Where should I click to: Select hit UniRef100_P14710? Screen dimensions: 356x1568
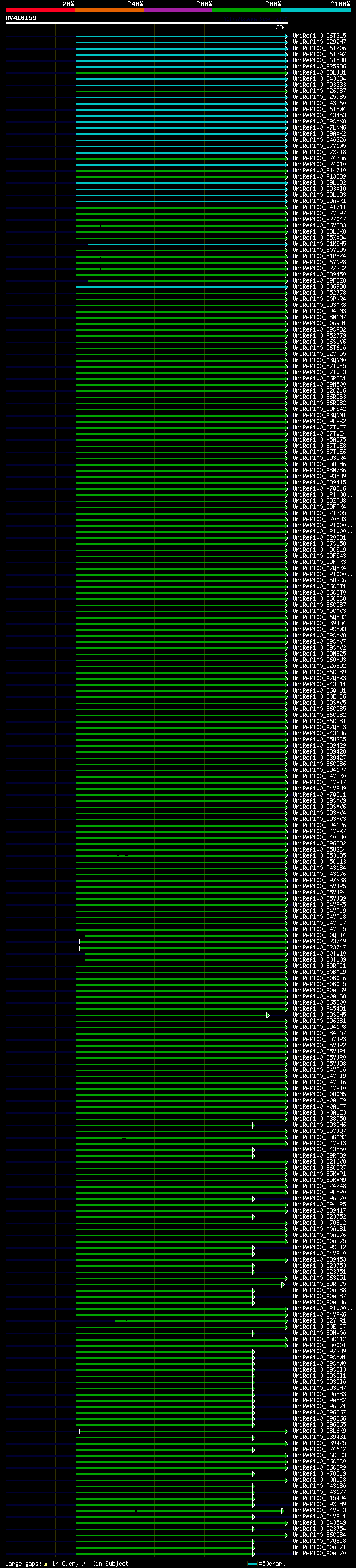tap(319, 170)
